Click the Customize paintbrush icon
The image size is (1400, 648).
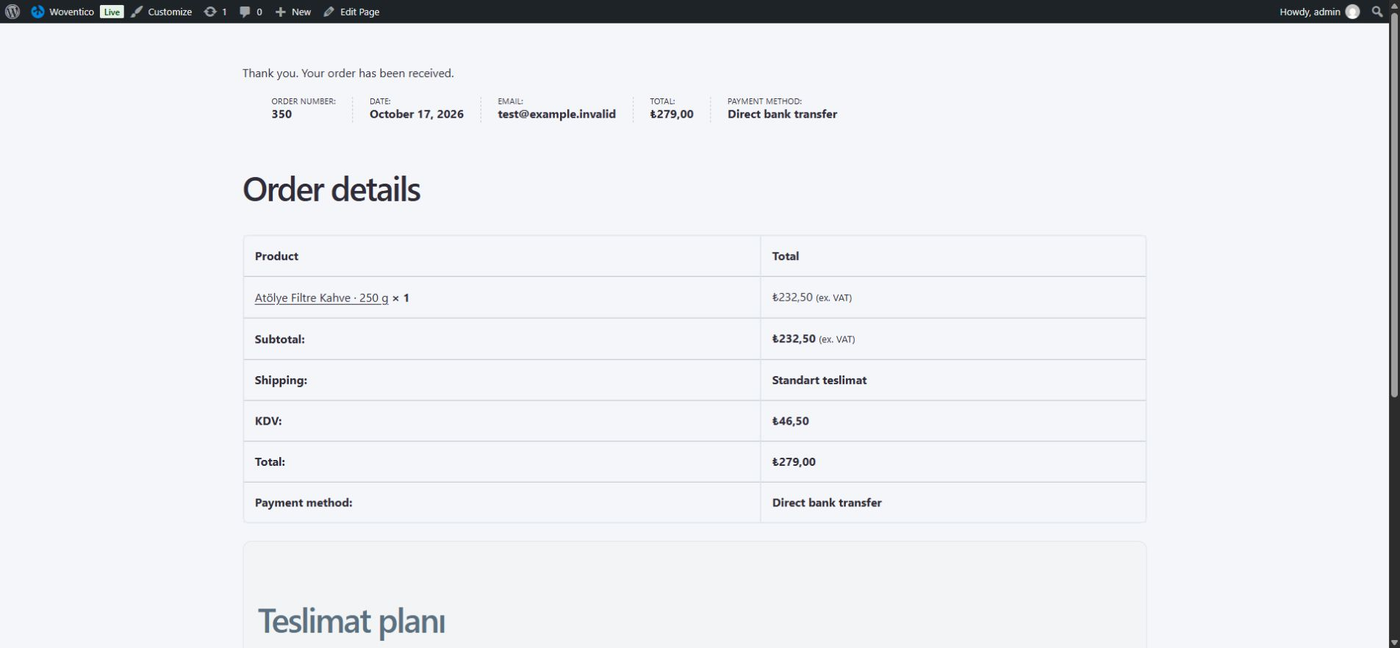click(x=137, y=12)
